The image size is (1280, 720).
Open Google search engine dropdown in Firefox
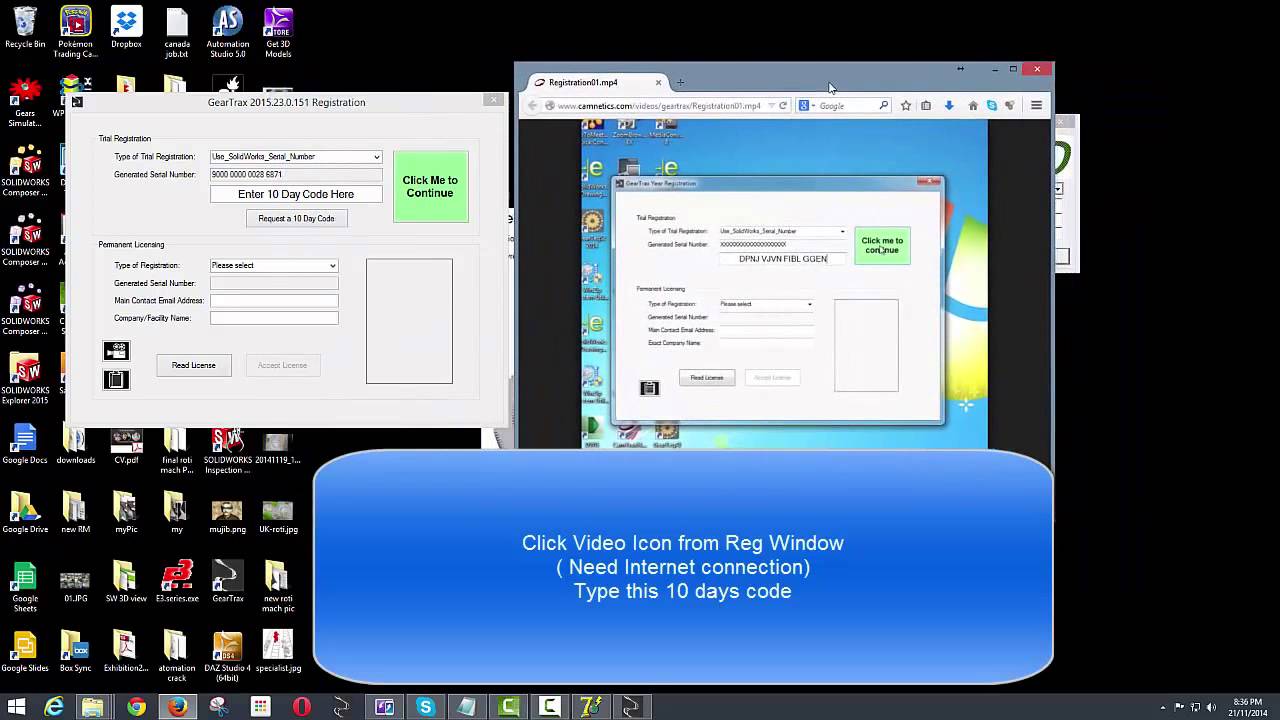808,105
